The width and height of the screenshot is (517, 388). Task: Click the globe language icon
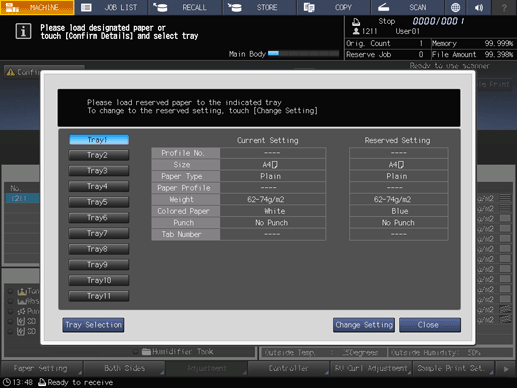coord(455,7)
